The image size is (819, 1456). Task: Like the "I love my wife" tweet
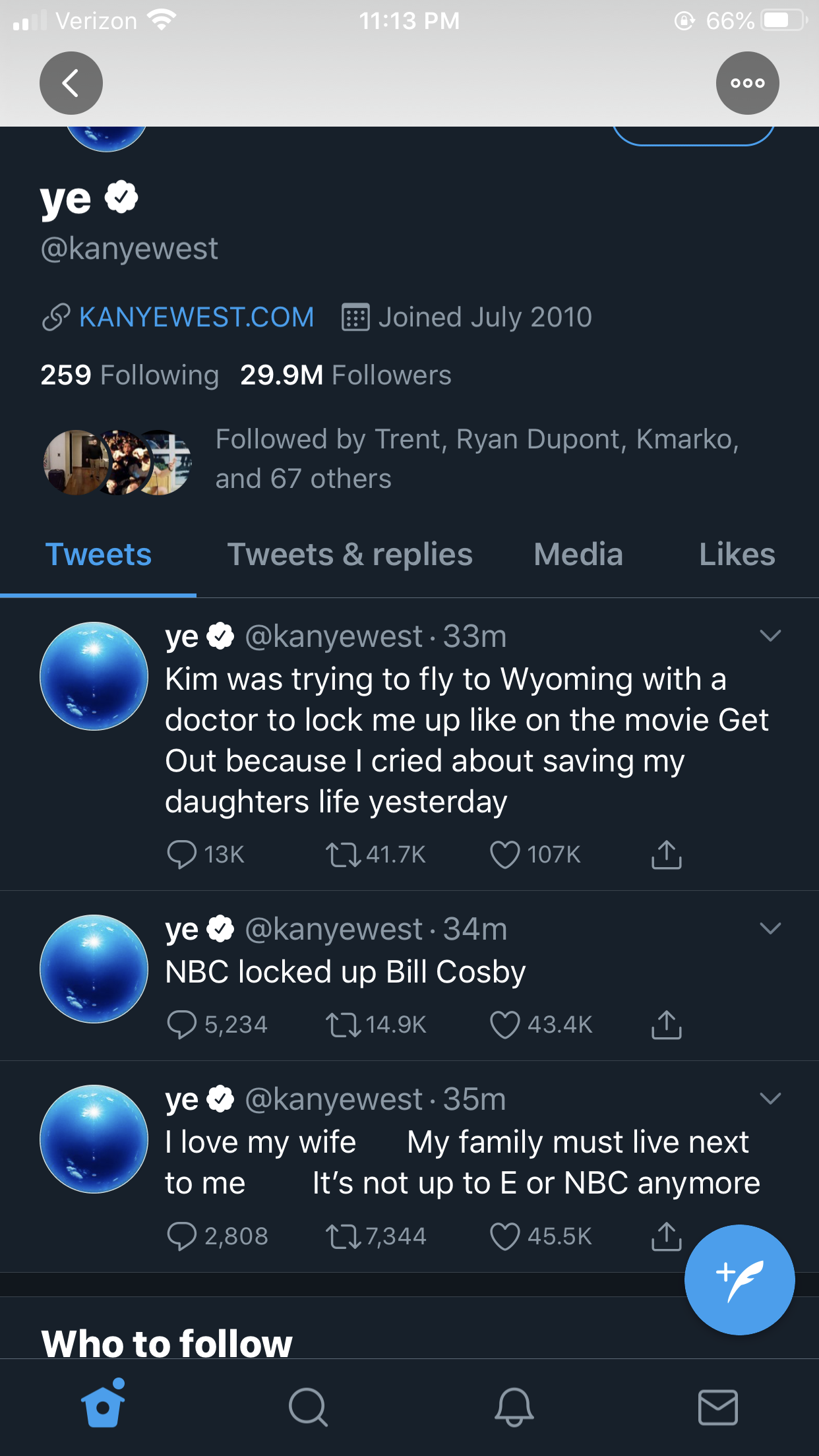click(x=505, y=1236)
